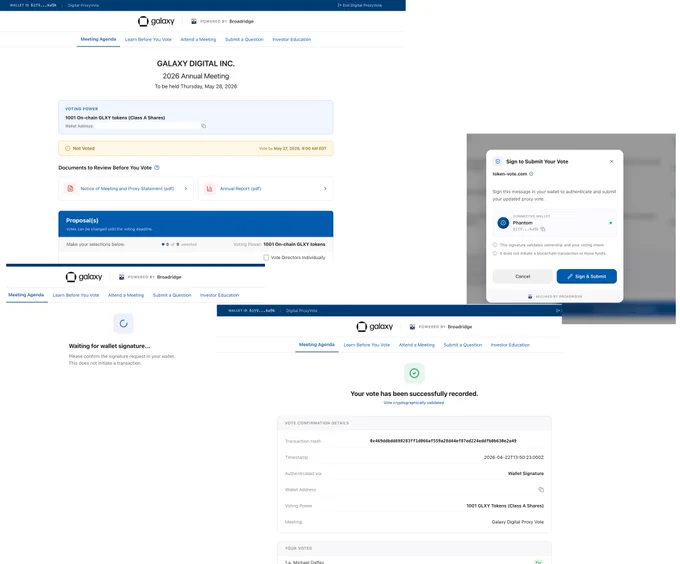
Task: Click help icon beside Documents to Review
Action: pos(157,168)
